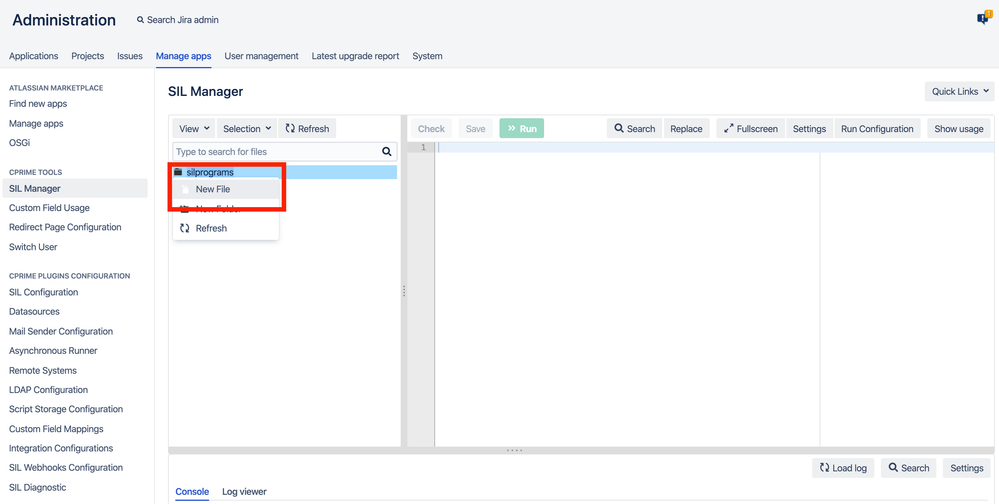The image size is (999, 504).
Task: Choose New File from context menu
Action: click(226, 189)
